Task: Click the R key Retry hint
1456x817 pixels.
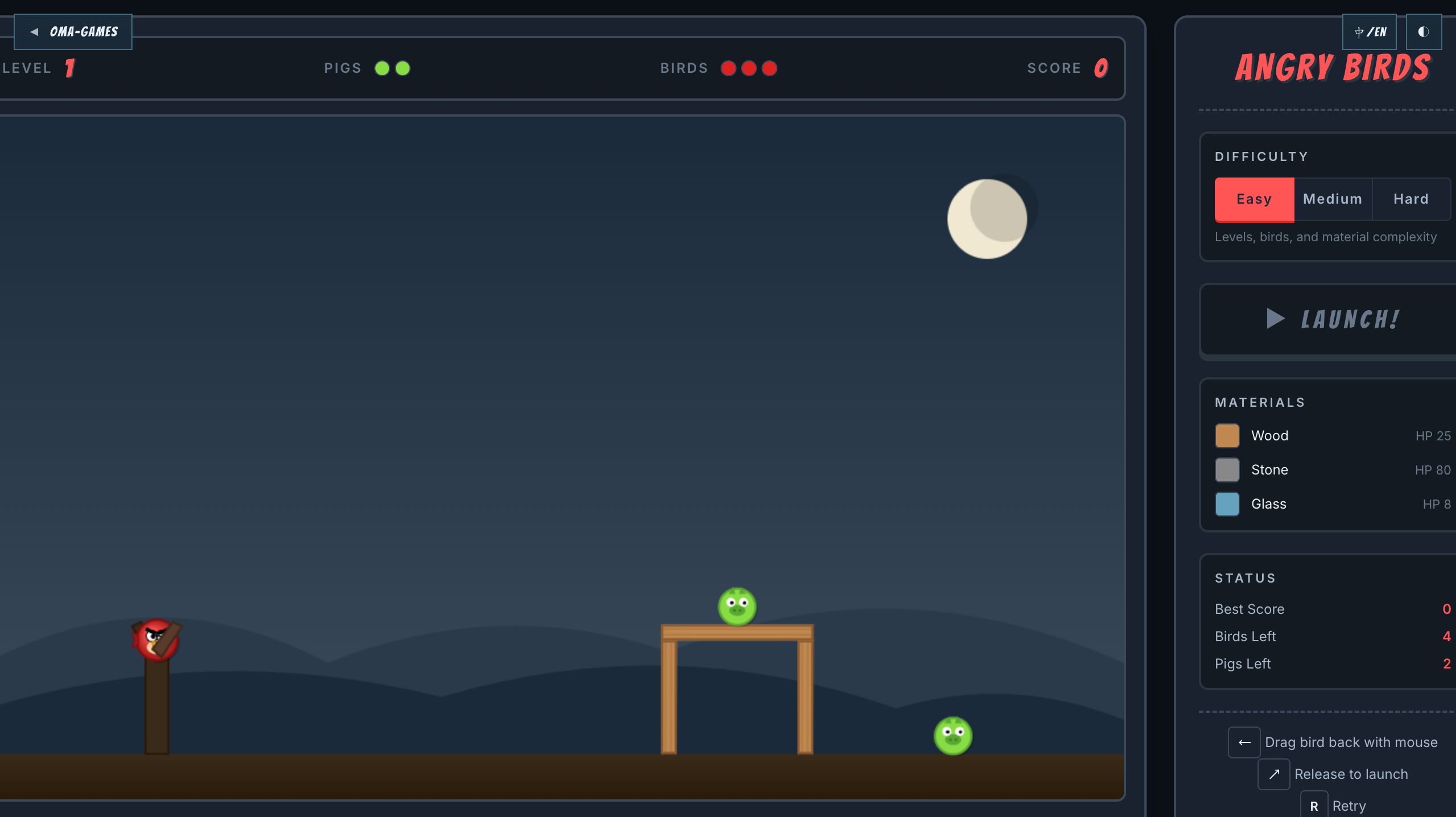Action: [1314, 806]
